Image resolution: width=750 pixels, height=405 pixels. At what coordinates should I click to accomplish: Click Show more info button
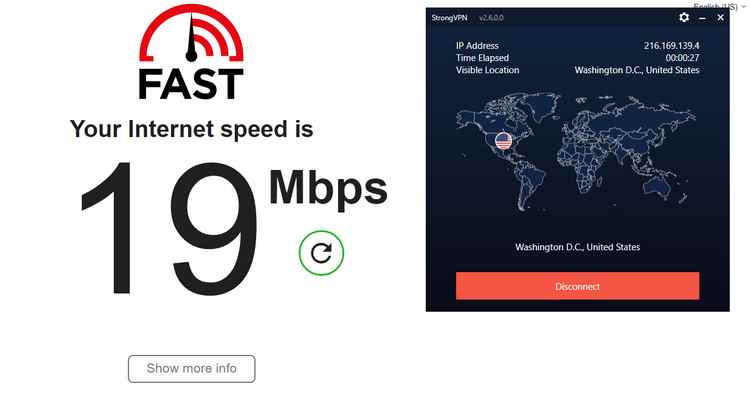coord(191,369)
